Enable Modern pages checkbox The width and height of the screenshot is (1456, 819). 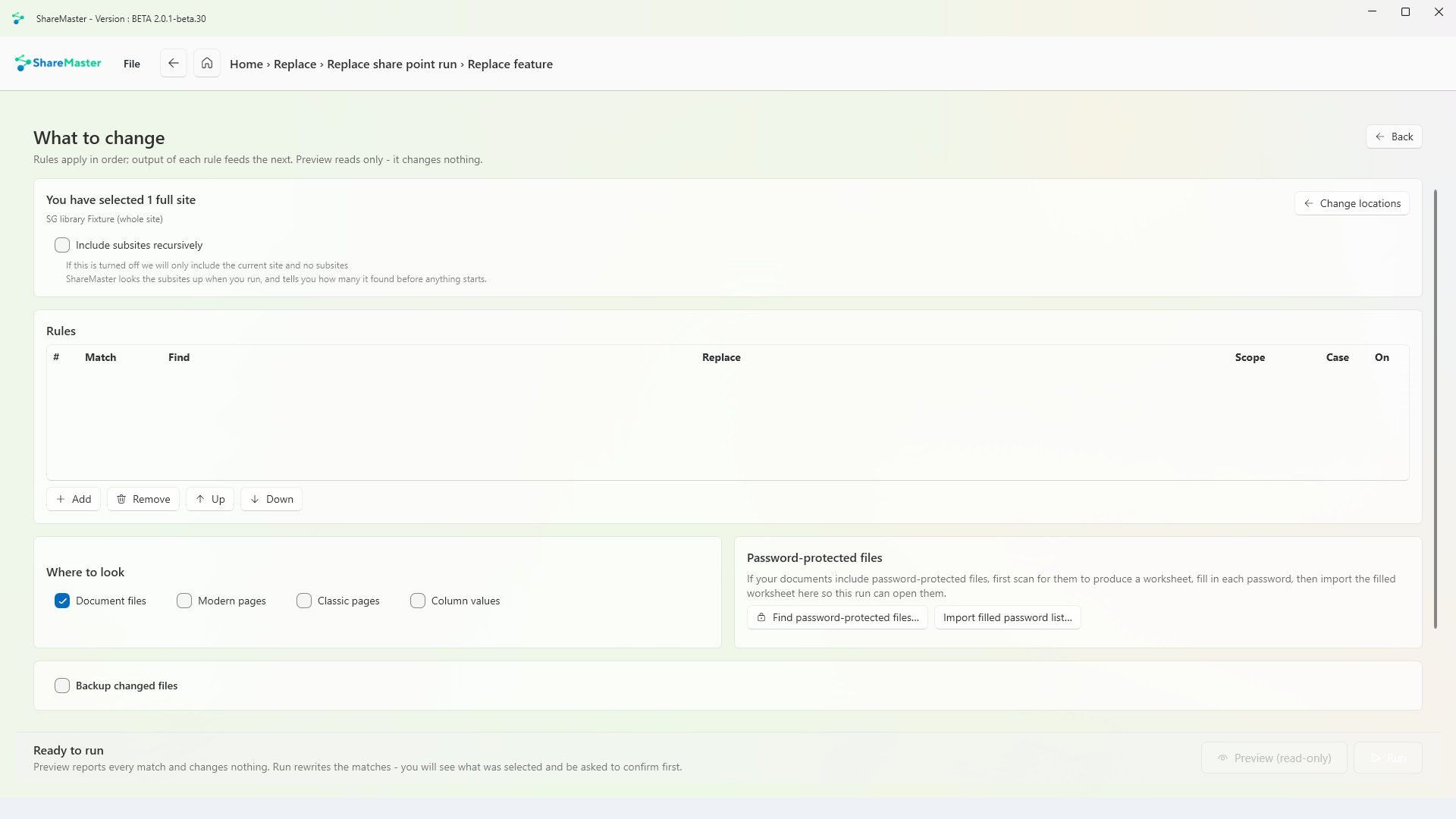pos(184,601)
